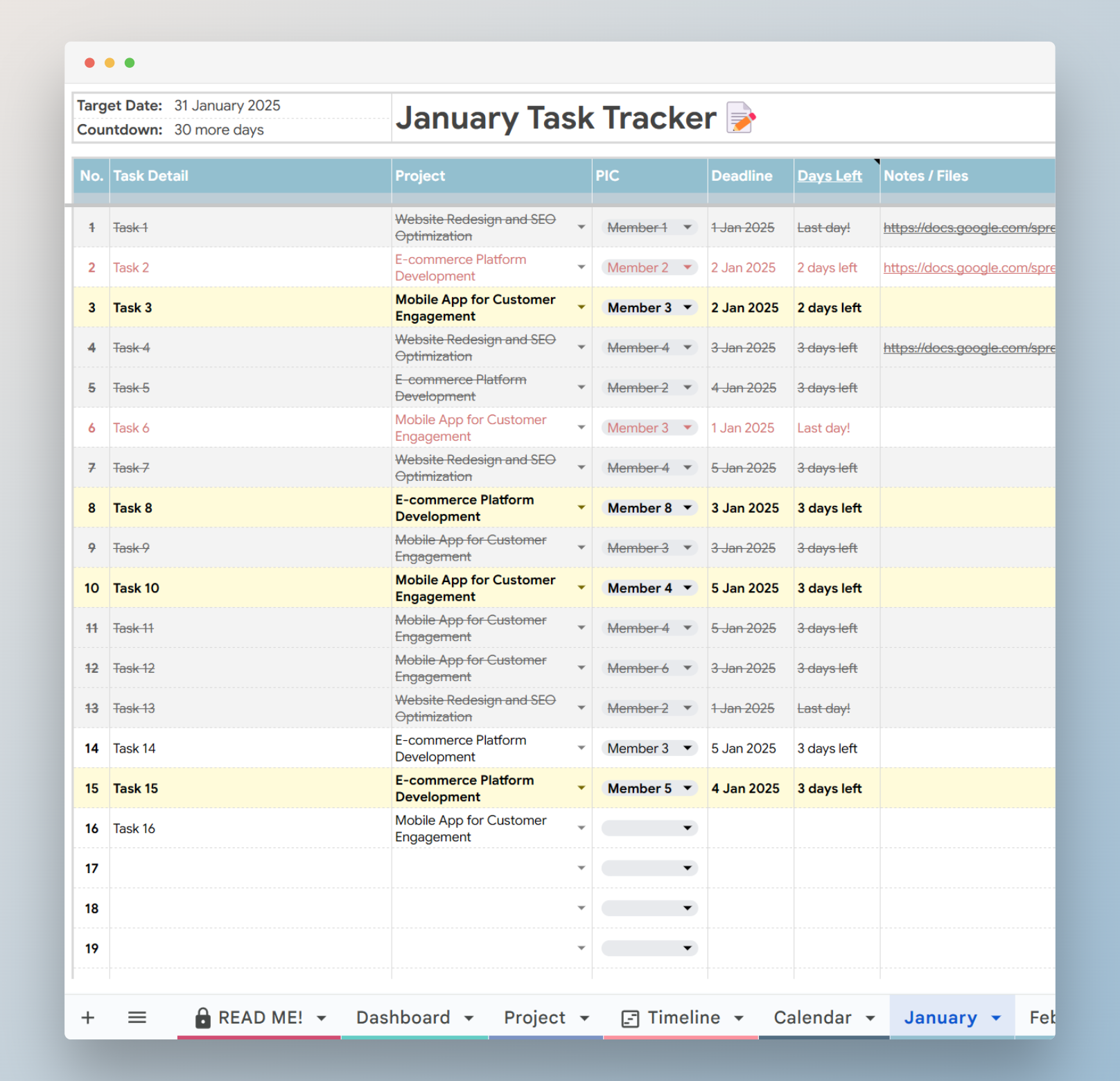
Task: Open the Dashboard tab dropdown arrow
Action: (x=469, y=1018)
